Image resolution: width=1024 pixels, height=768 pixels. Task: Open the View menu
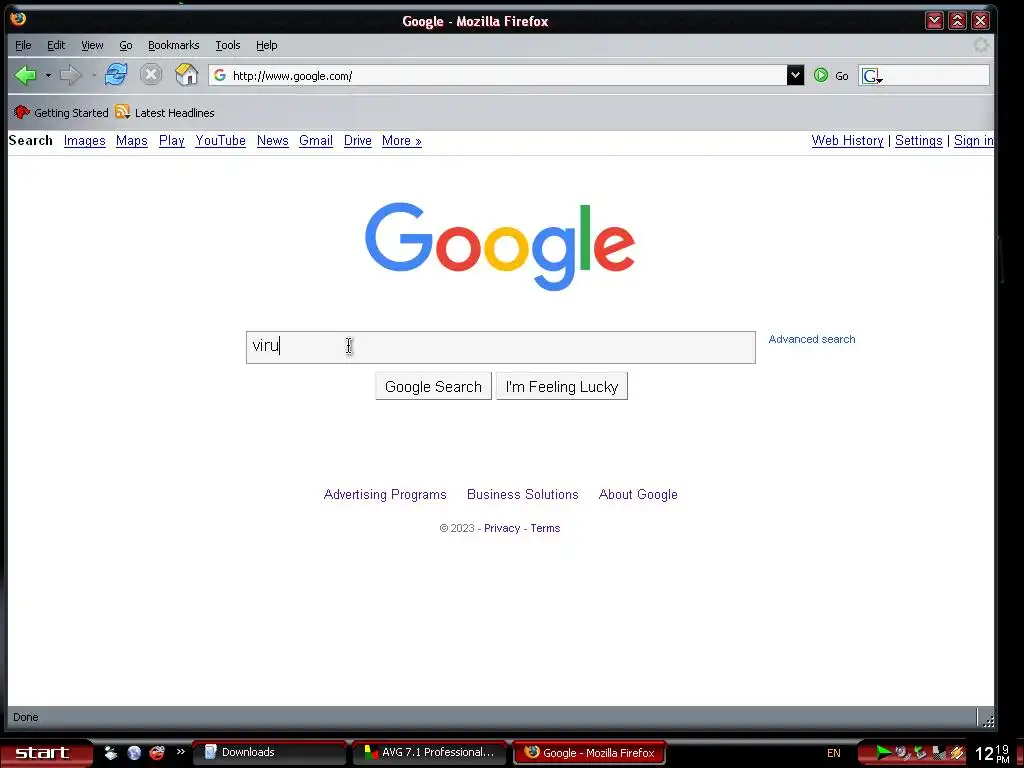tap(92, 45)
